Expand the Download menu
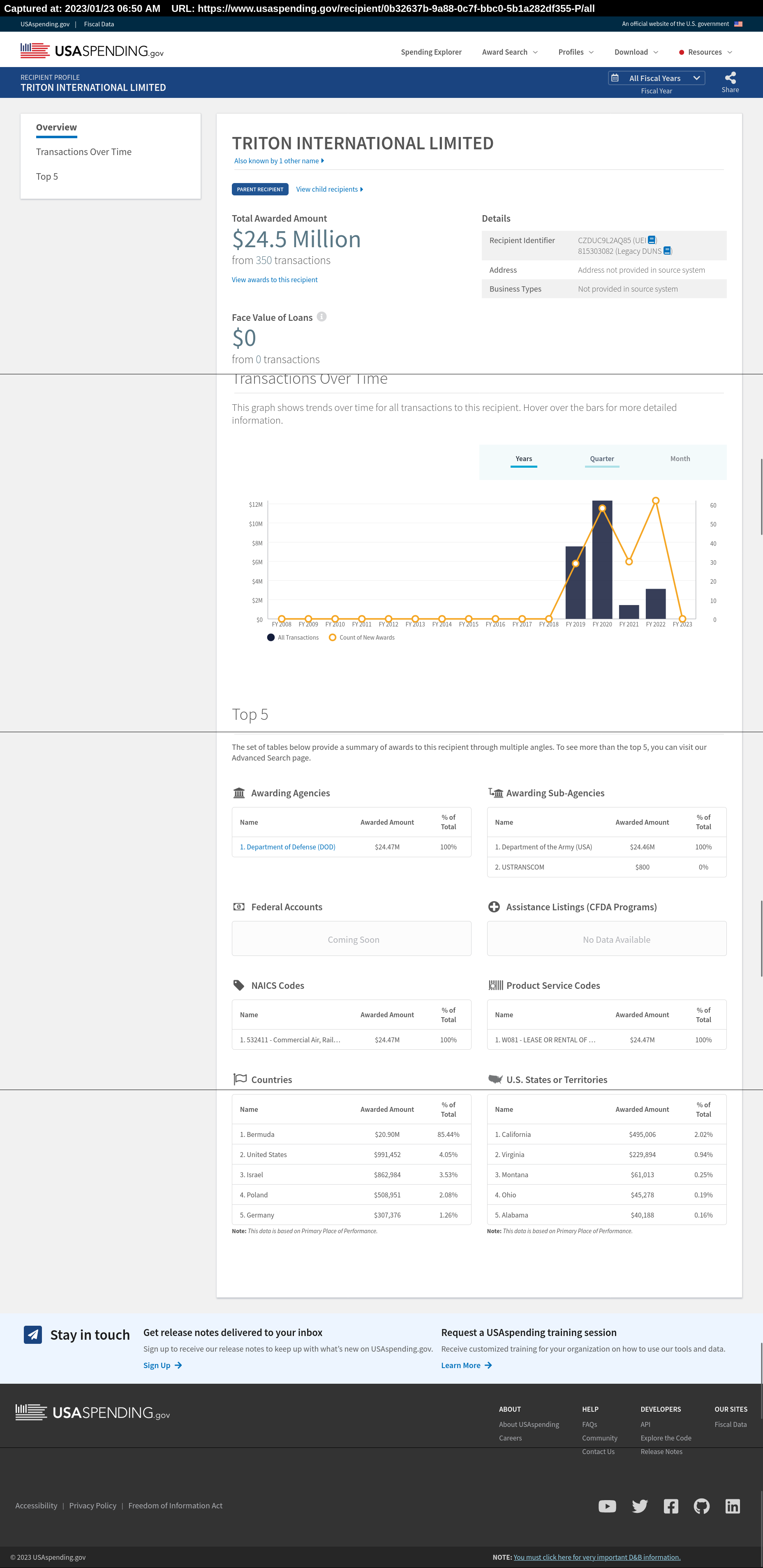Screen dimensions: 763x1568 click(636, 52)
